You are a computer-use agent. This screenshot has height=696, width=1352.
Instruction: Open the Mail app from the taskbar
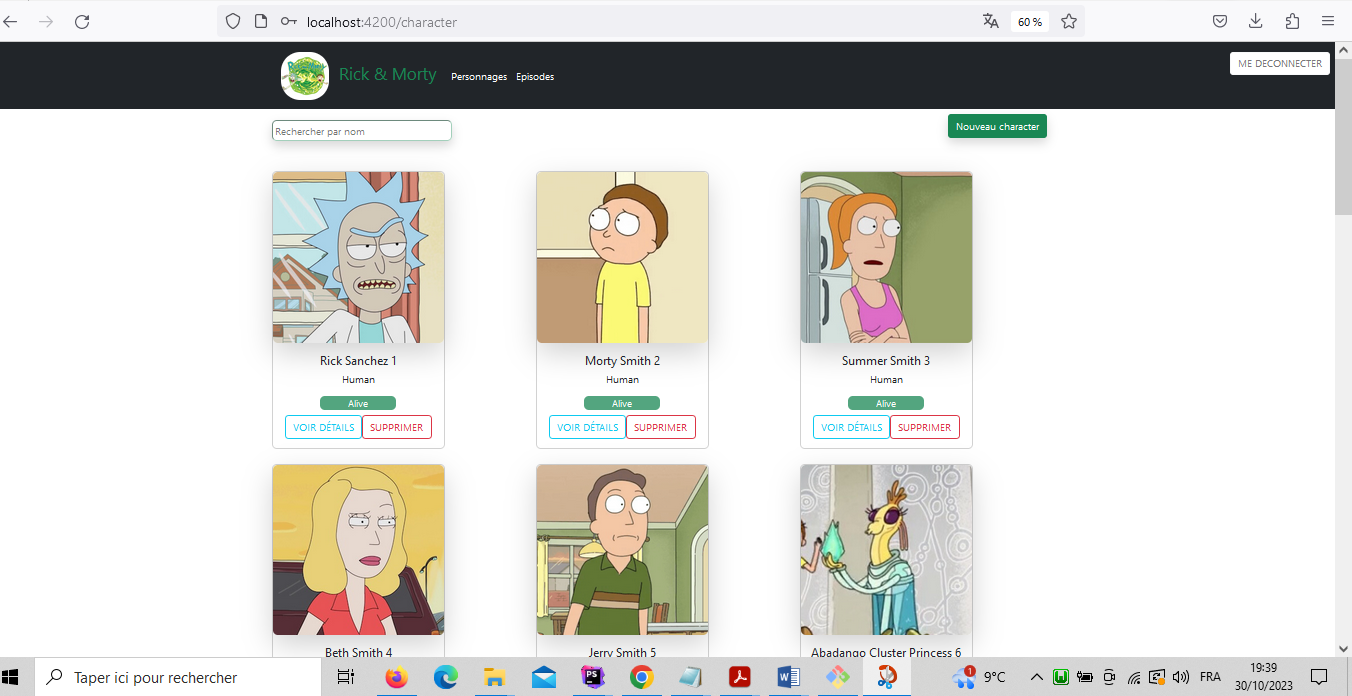click(x=544, y=677)
